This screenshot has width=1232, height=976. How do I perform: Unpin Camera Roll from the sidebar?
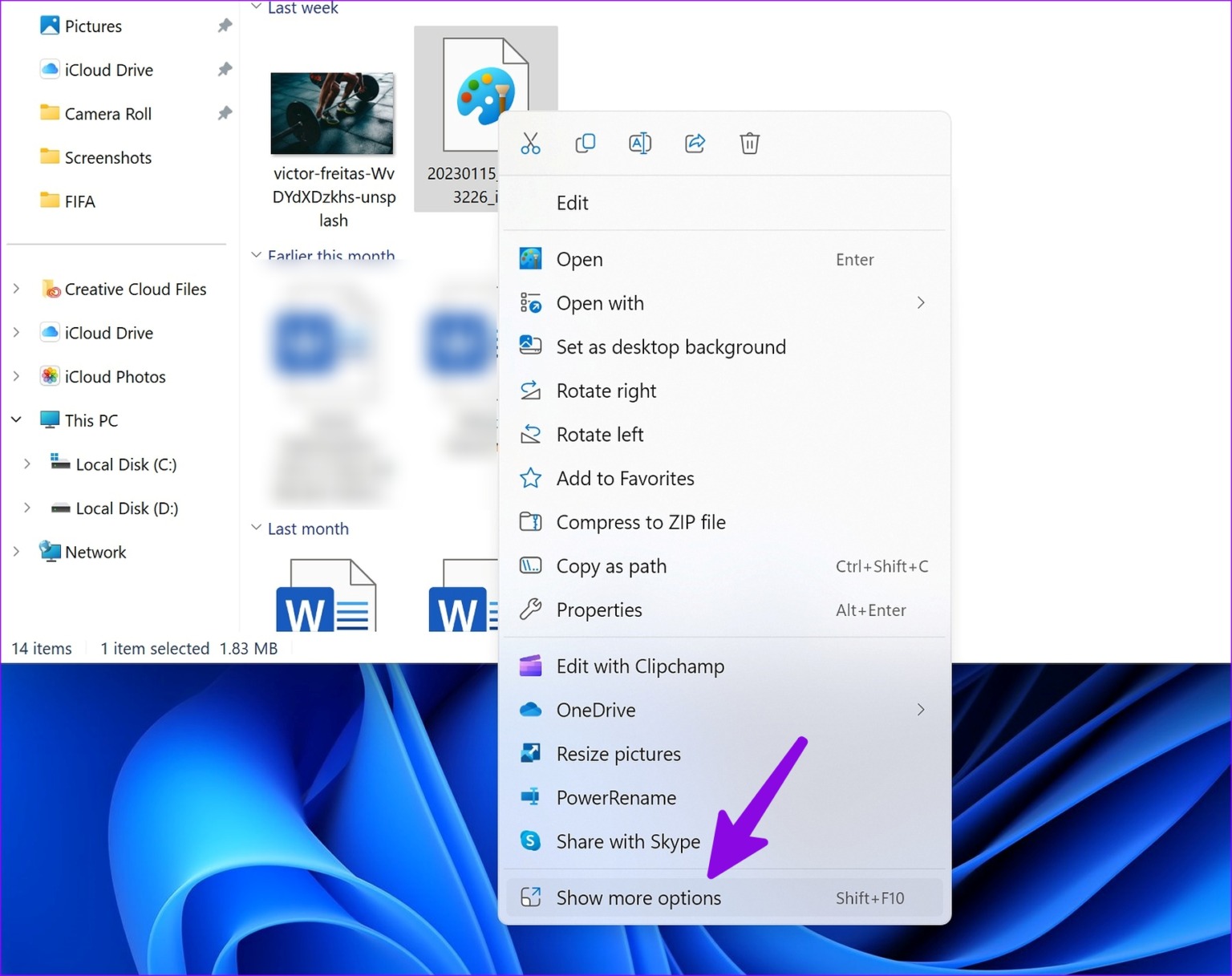coord(225,113)
